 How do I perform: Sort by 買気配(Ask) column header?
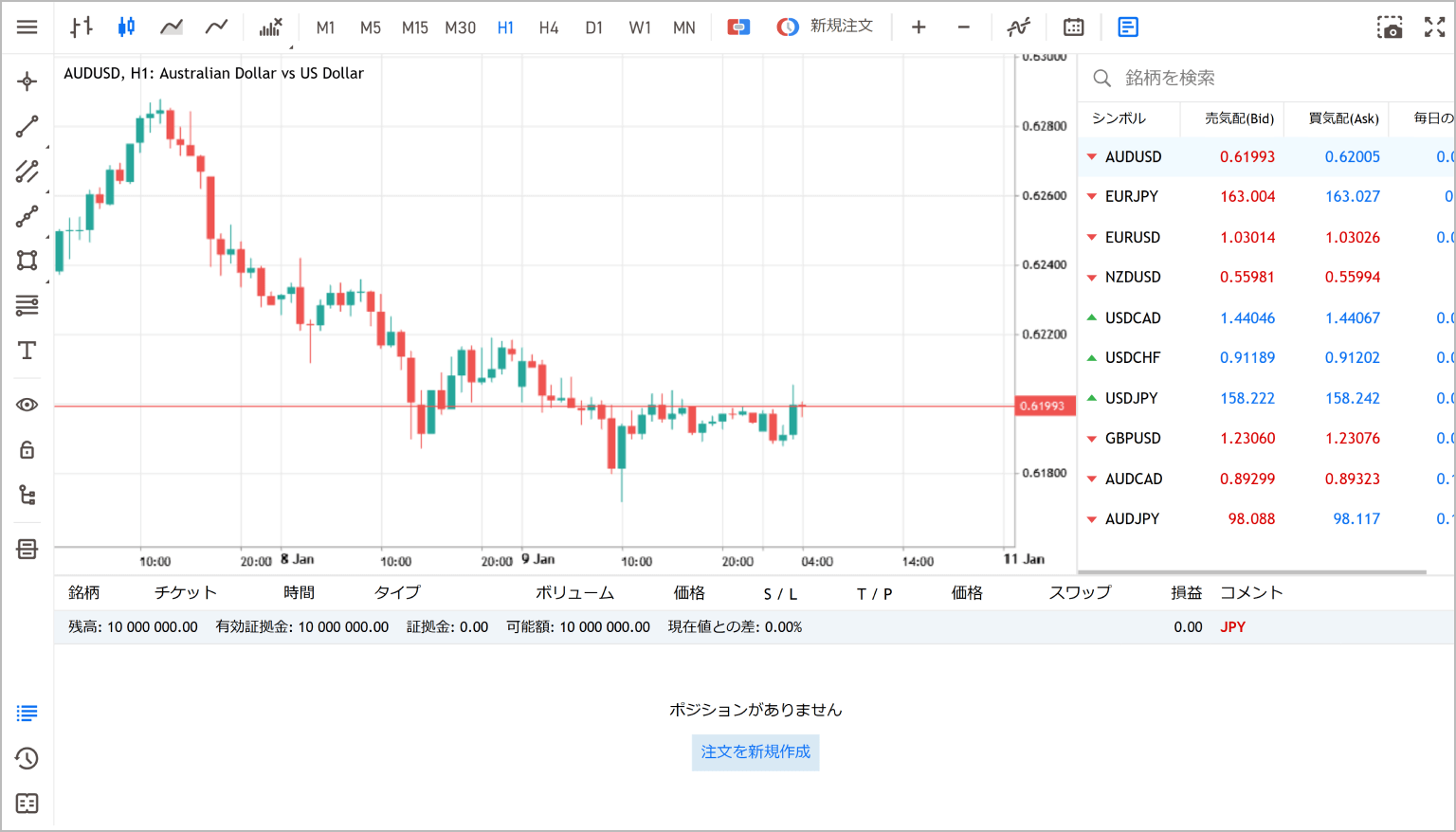[x=1343, y=118]
